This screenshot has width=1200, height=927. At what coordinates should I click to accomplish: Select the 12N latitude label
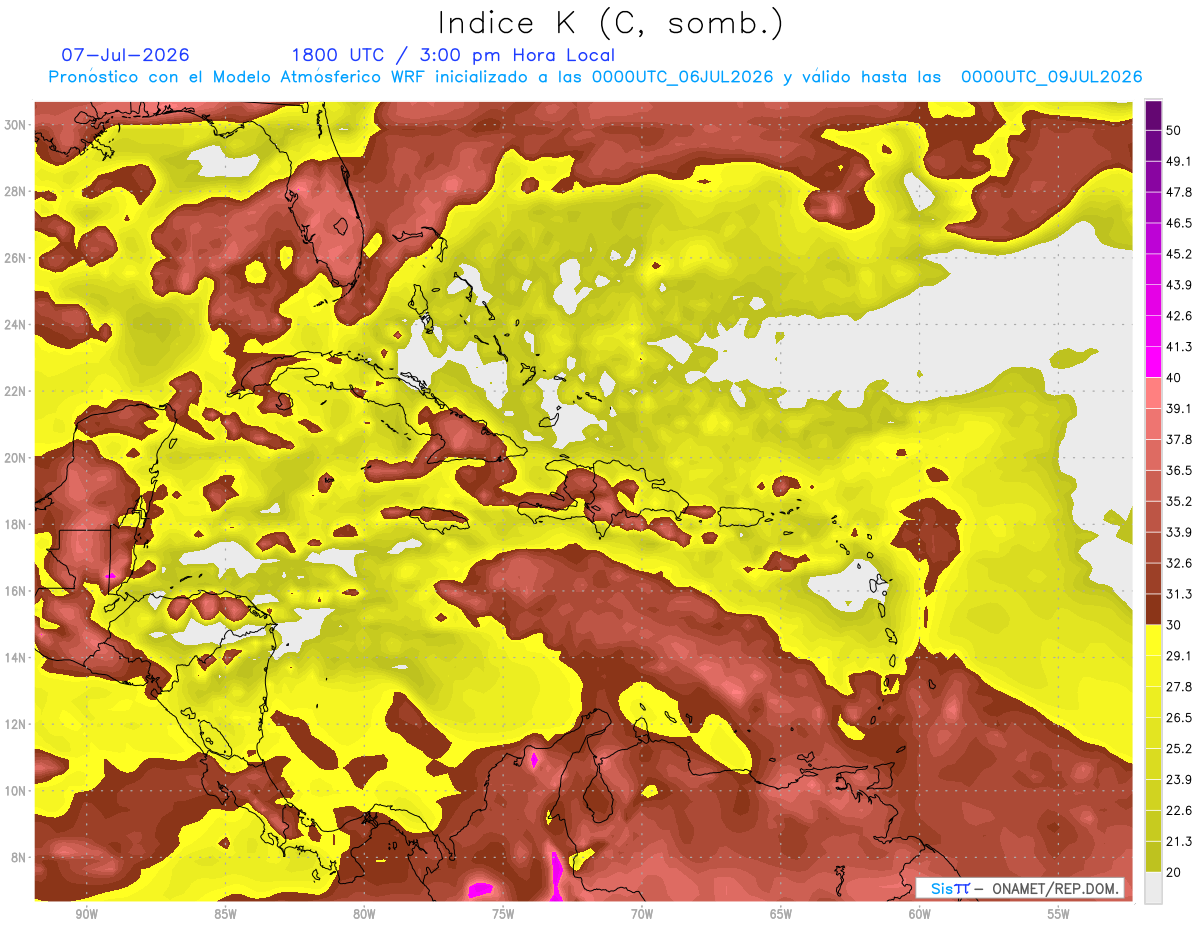16,724
